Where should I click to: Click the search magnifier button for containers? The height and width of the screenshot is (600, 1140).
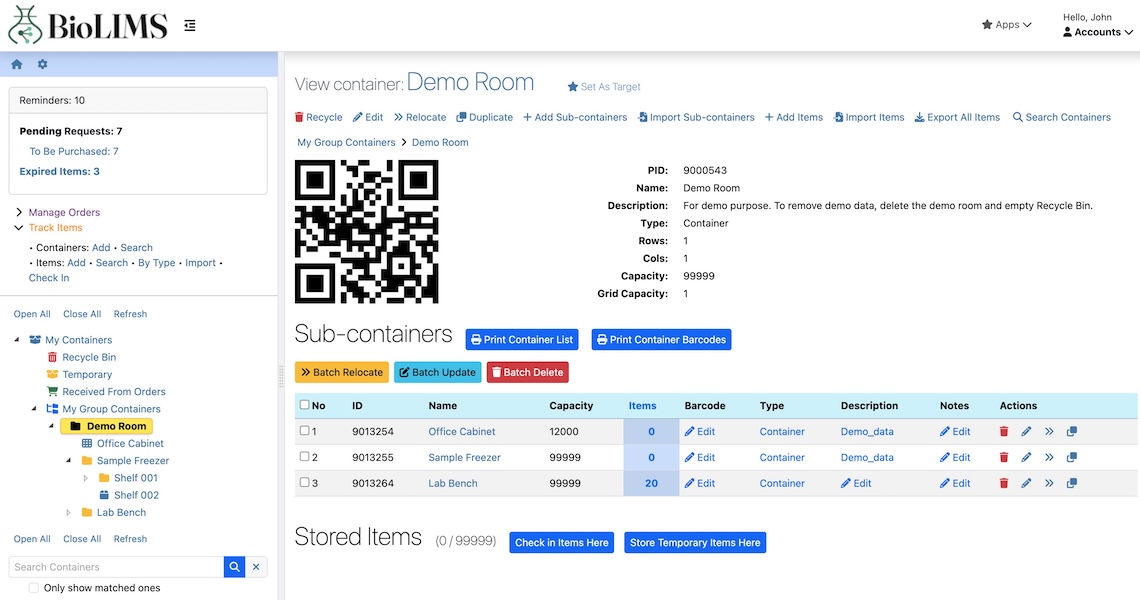tap(234, 567)
